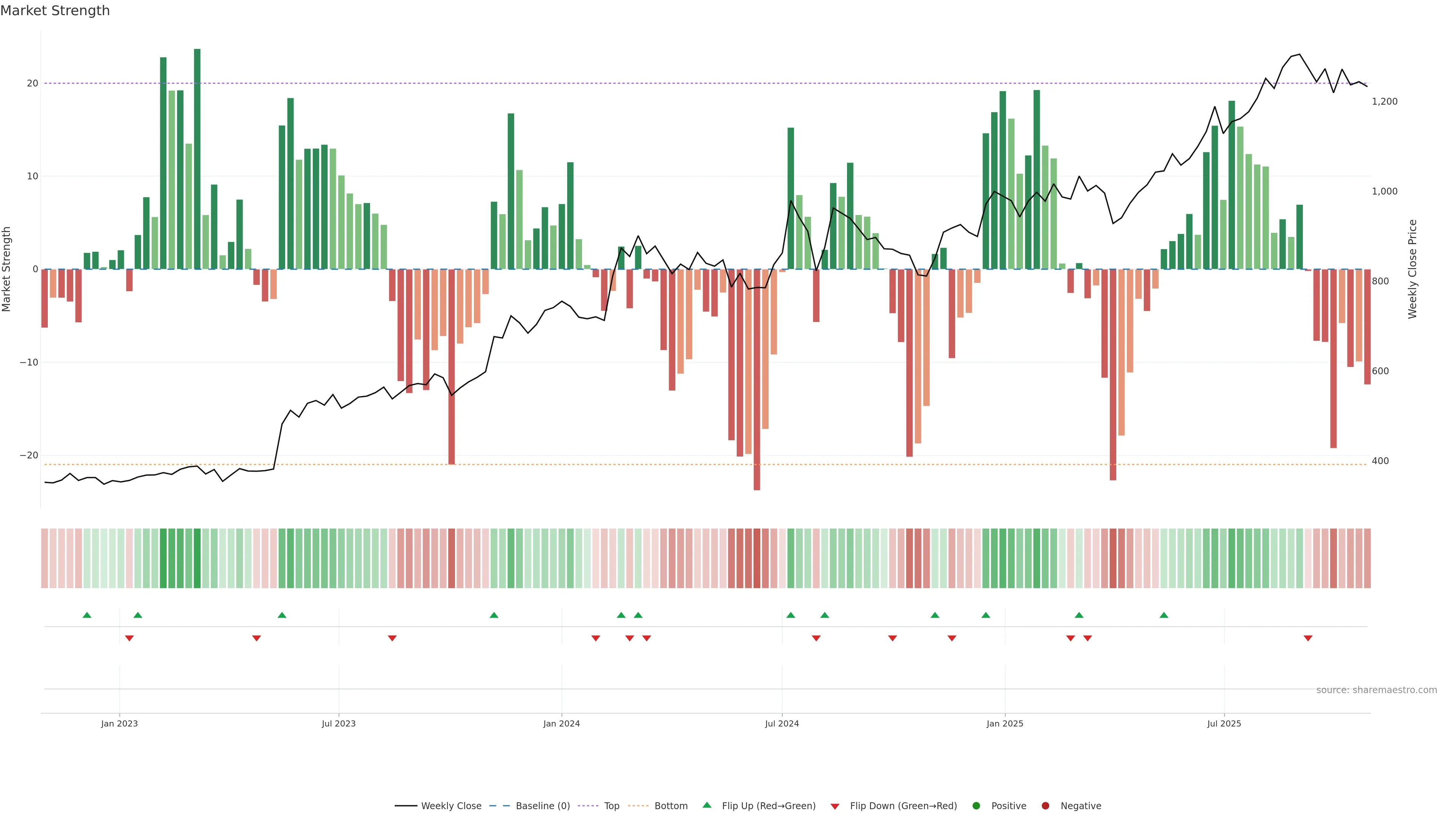Click the dark red Negative legend dot
This screenshot has width=1456, height=819.
(x=1045, y=805)
